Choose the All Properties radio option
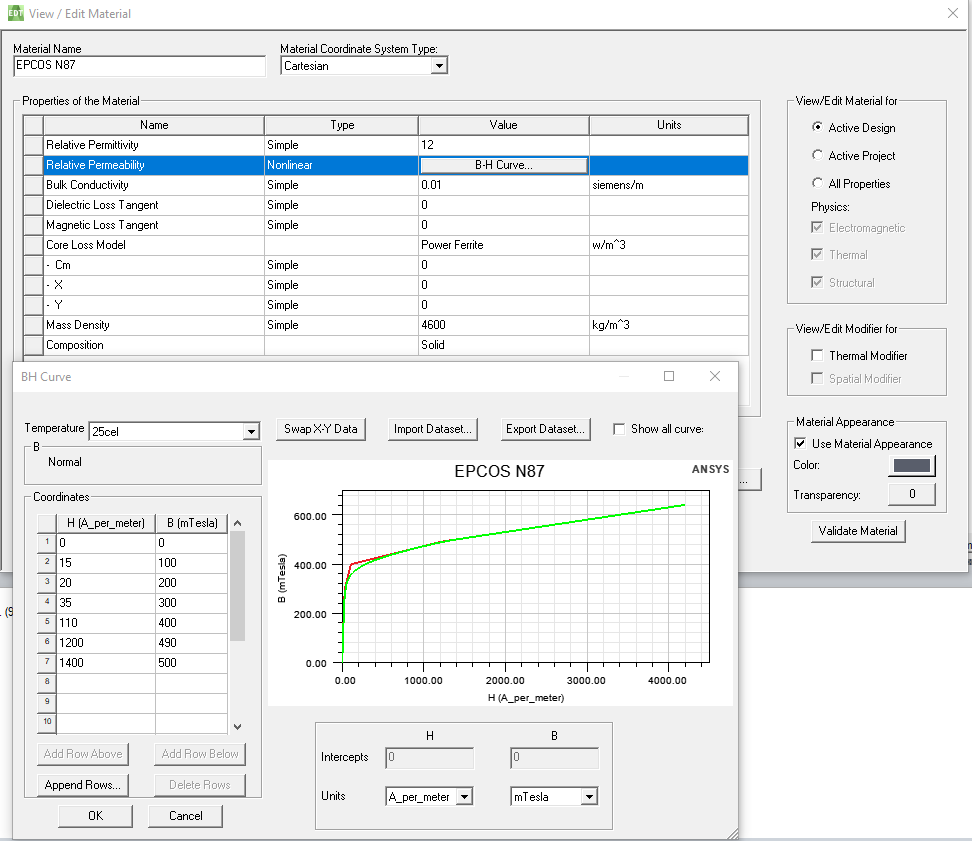The width and height of the screenshot is (972, 841). [x=818, y=184]
